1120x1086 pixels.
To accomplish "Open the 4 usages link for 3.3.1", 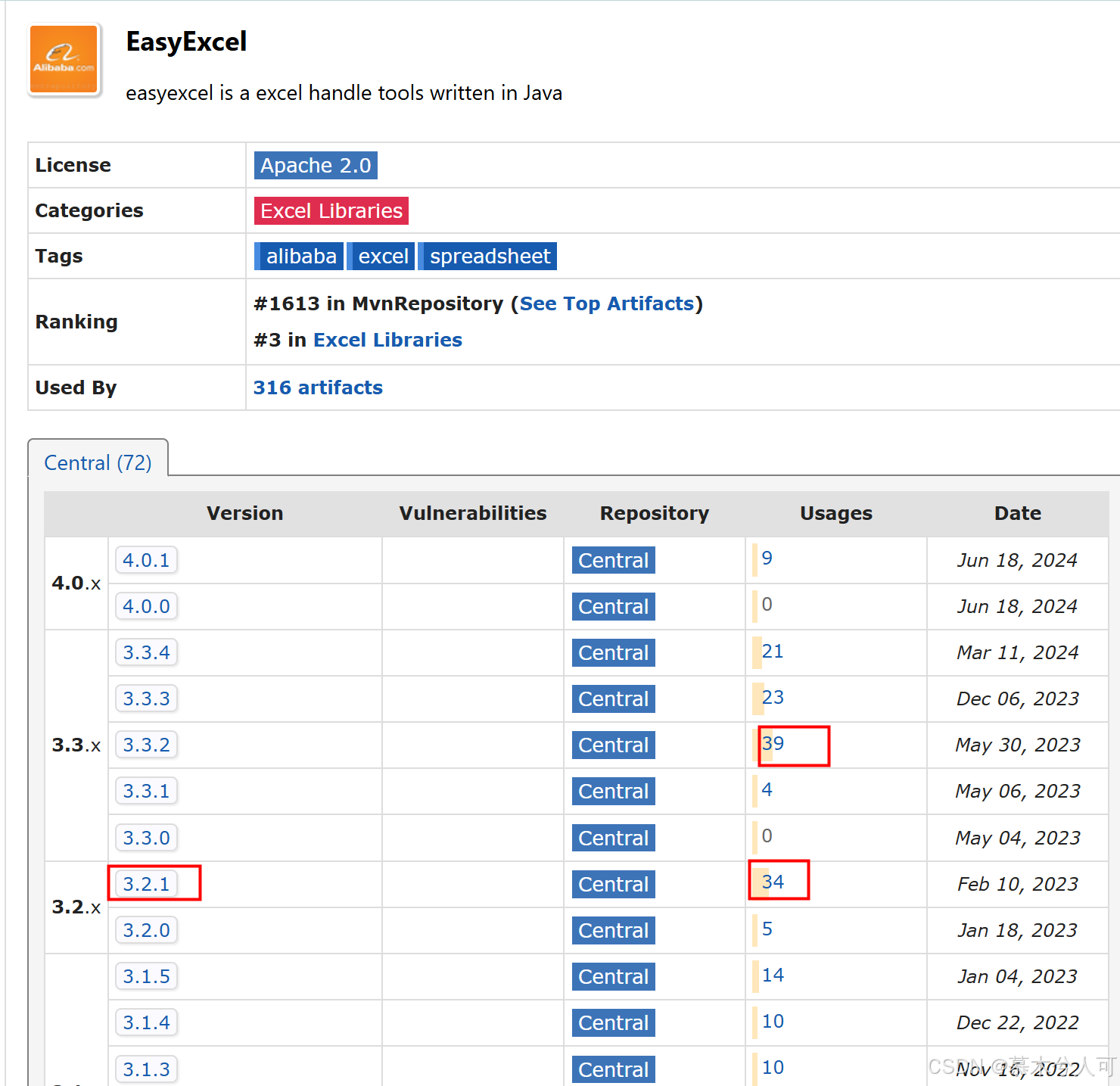I will click(x=767, y=789).
